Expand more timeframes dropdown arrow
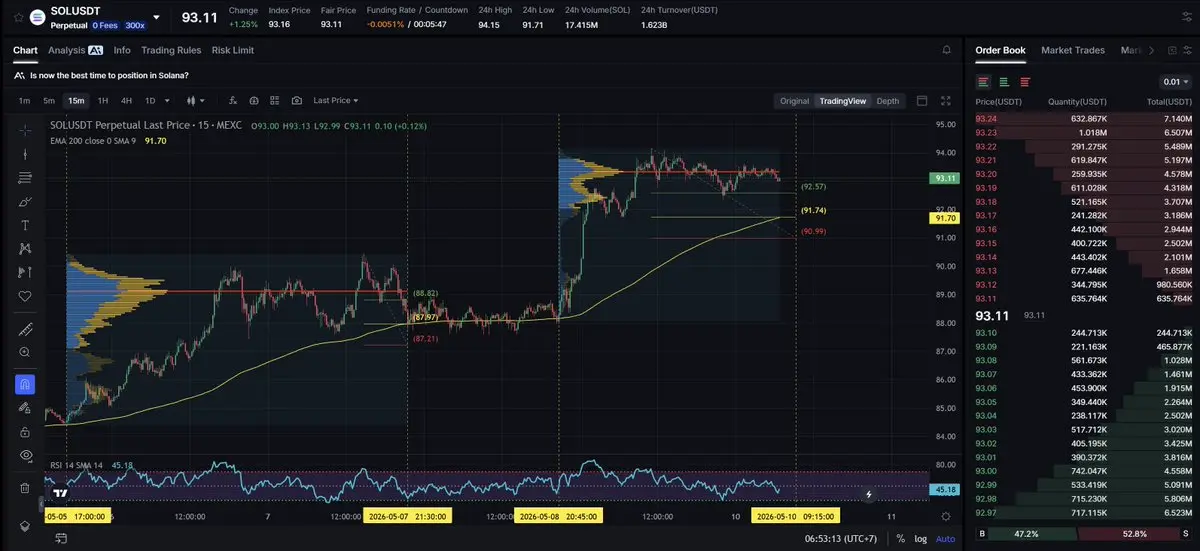 coord(166,101)
